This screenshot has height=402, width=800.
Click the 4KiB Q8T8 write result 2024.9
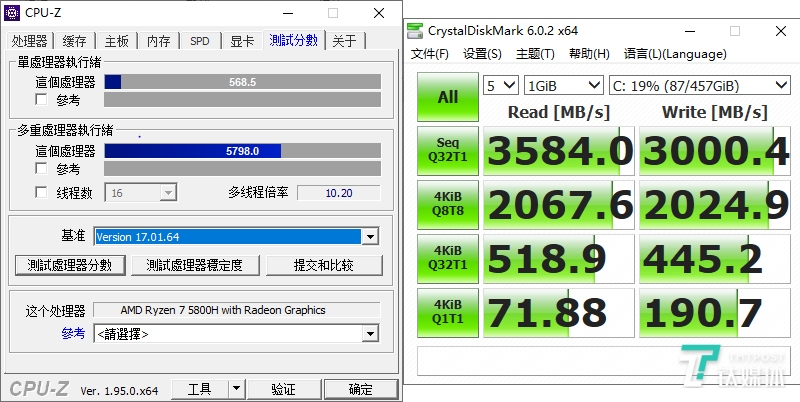715,205
